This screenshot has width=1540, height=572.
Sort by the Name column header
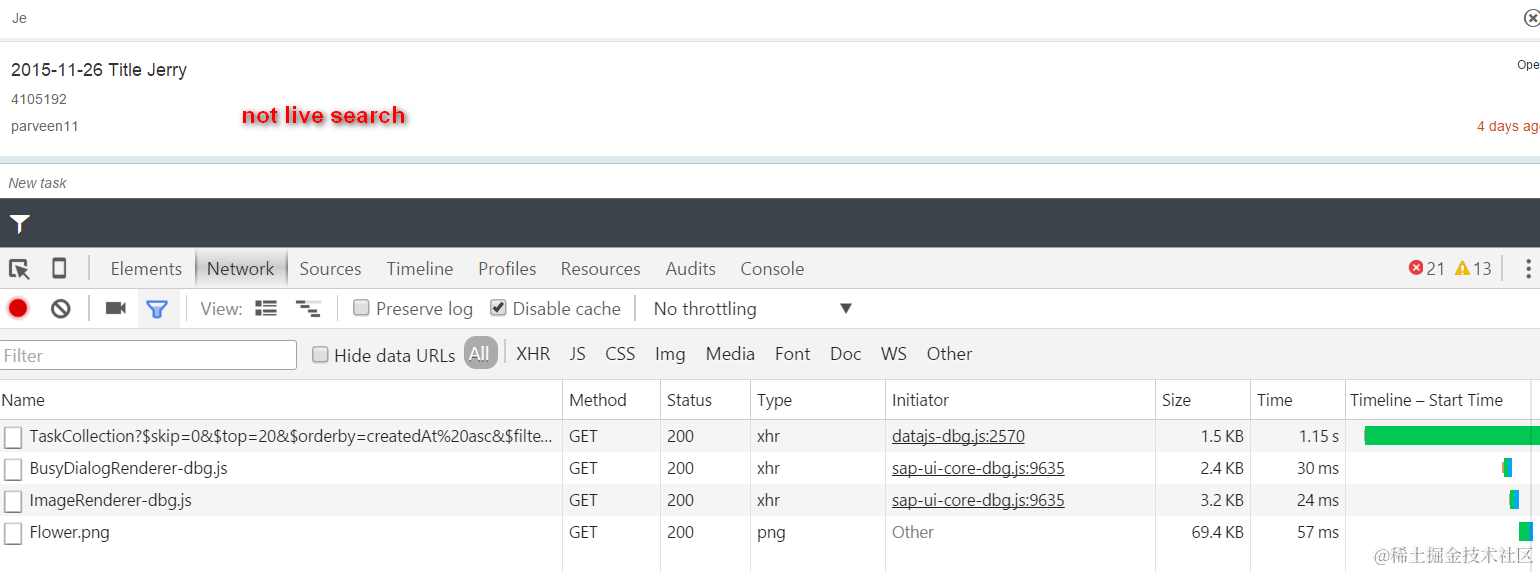(x=281, y=400)
